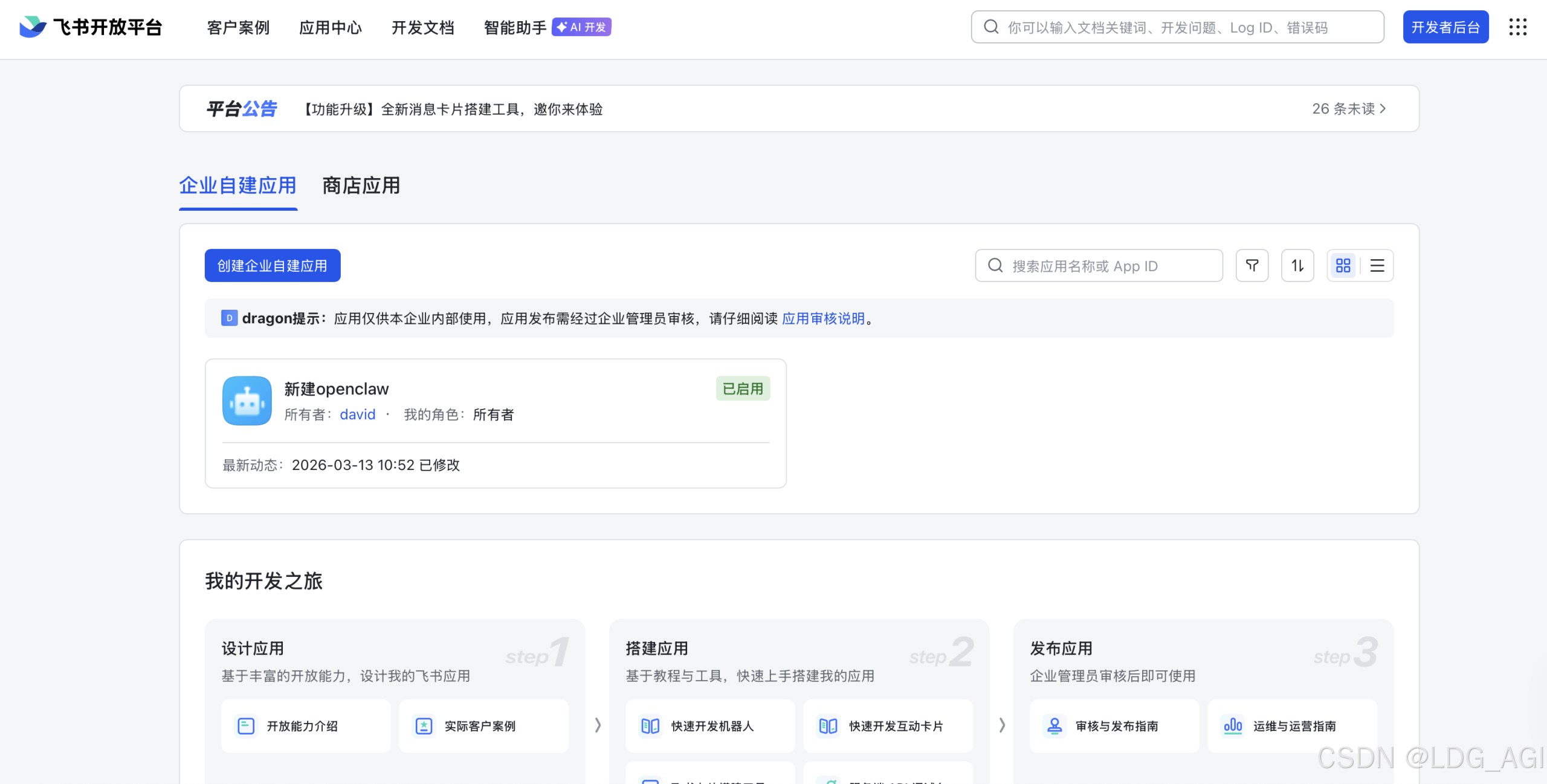This screenshot has height=784, width=1547.
Task: Open the 应用审核说明 link
Action: pyautogui.click(x=823, y=318)
